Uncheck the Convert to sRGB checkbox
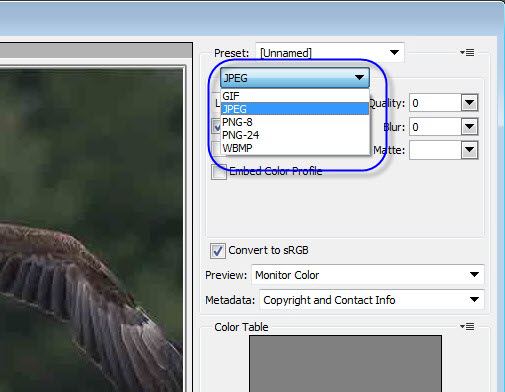 pos(218,251)
